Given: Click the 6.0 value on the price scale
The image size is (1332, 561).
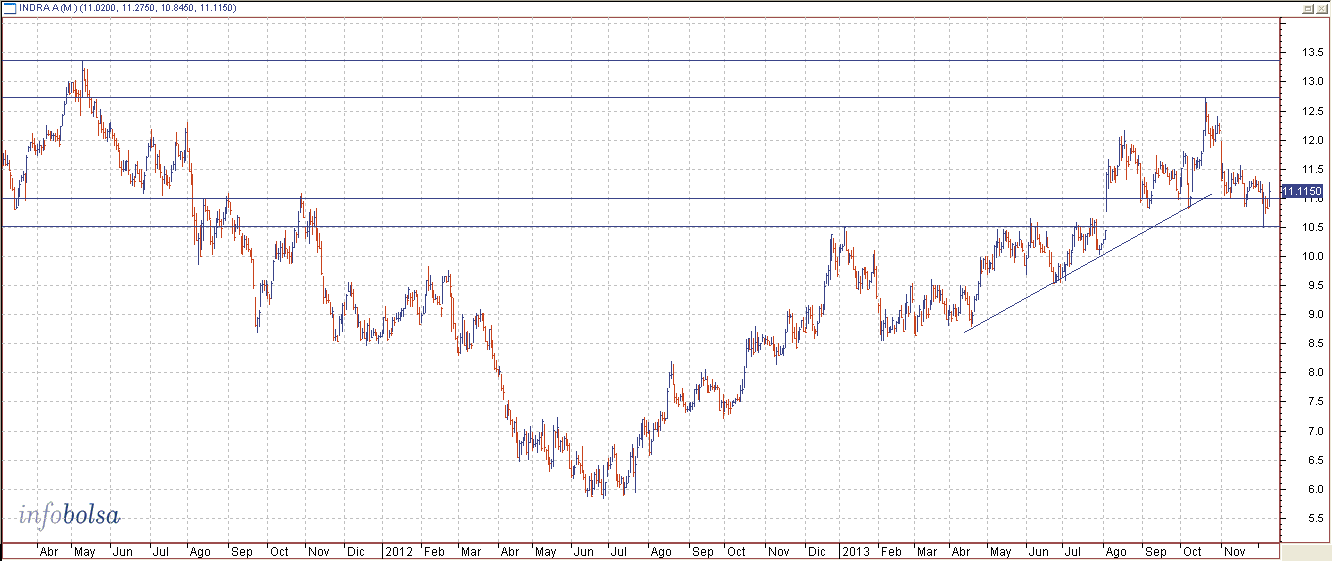Looking at the screenshot, I should click(1303, 490).
